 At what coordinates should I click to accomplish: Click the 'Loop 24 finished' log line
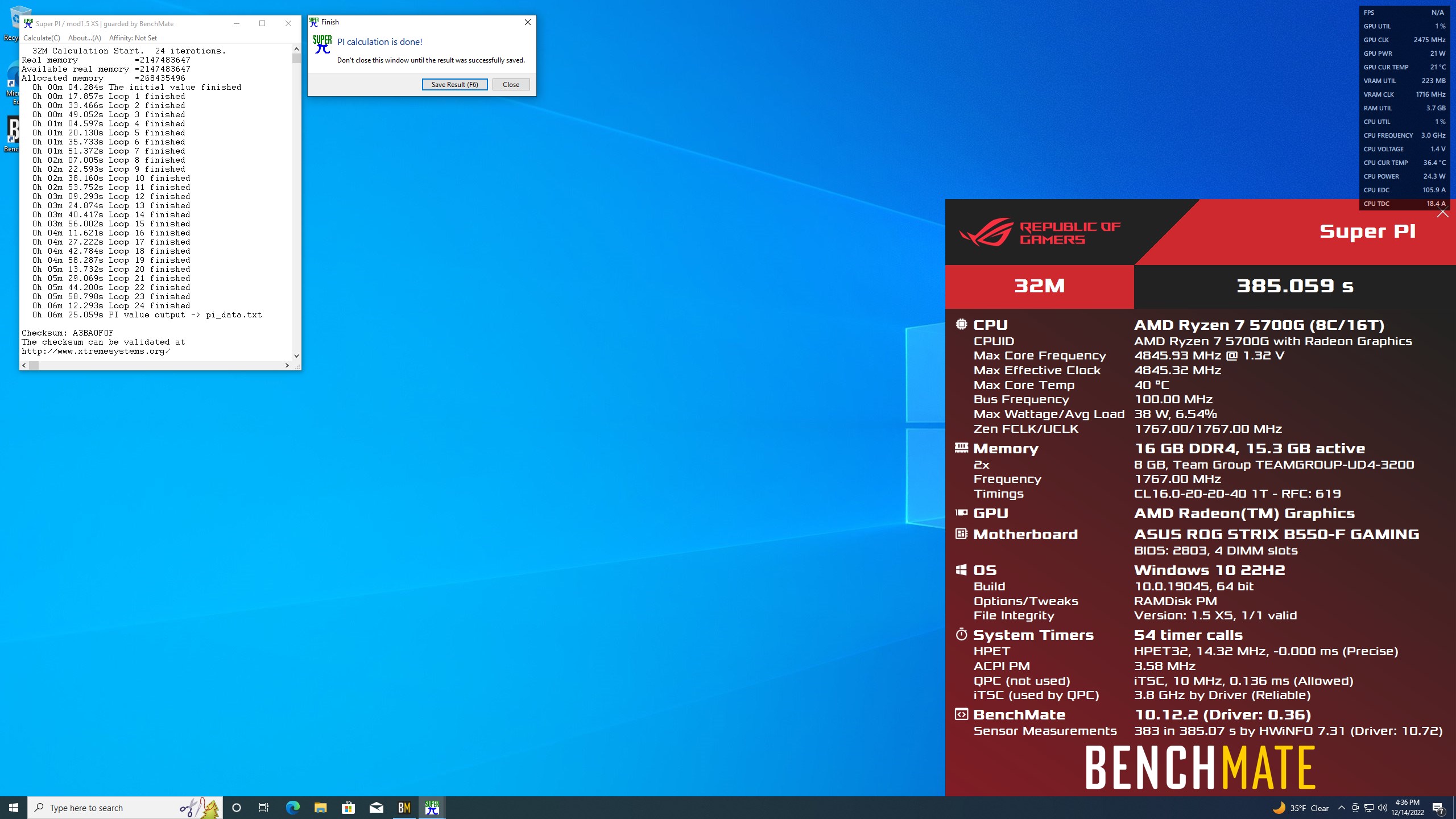[111, 305]
